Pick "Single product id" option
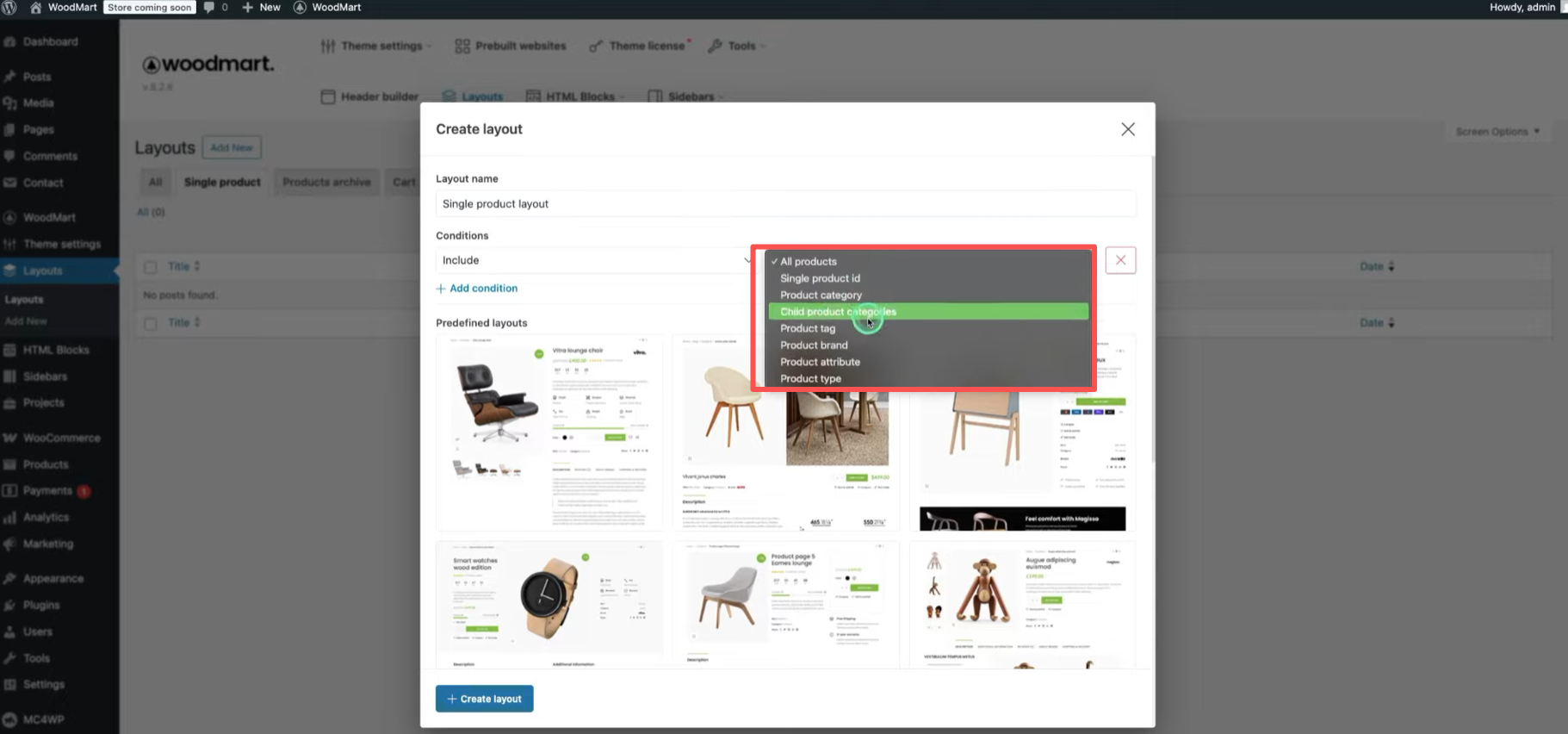The width and height of the screenshot is (1568, 734). tap(928, 278)
